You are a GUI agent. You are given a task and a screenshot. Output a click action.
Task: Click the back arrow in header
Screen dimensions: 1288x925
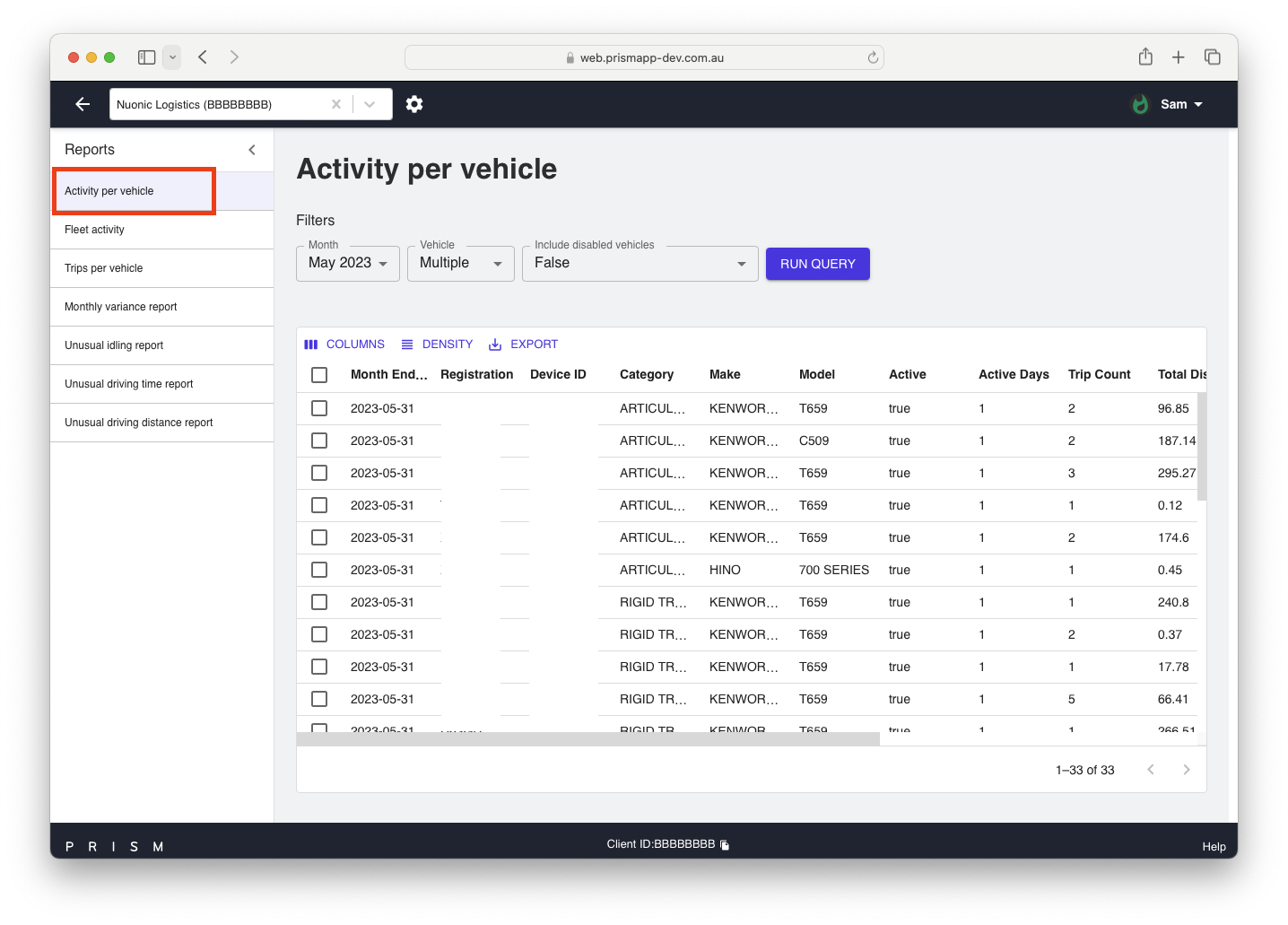83,104
